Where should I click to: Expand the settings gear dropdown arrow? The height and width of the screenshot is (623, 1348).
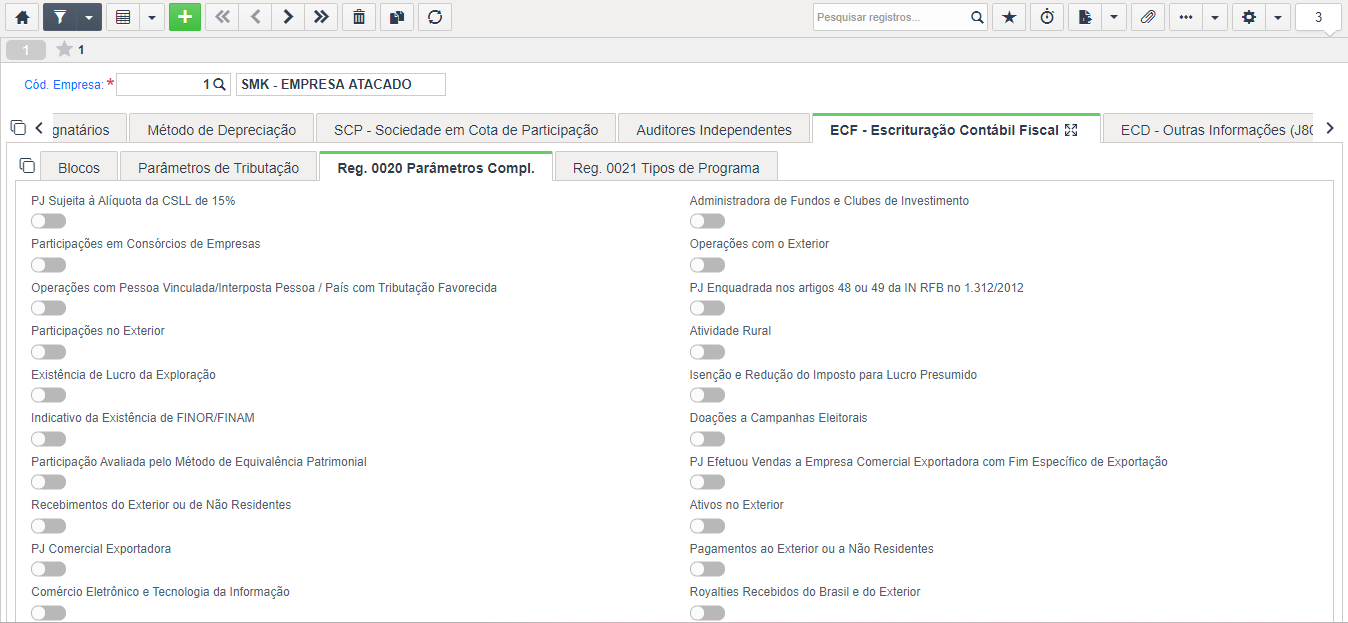click(1279, 17)
